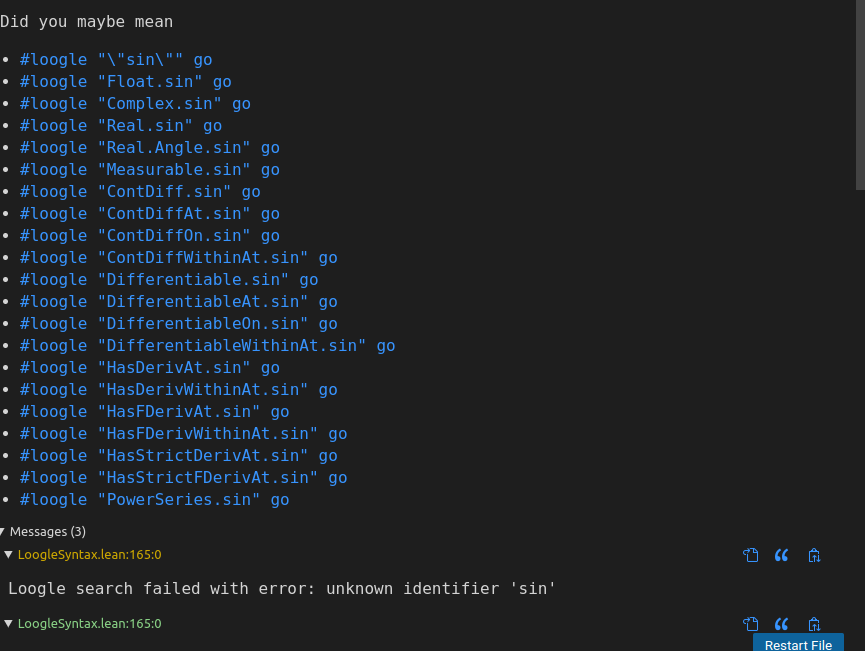Collapse yellow LoogleSyntax.lean:165:0 message
Viewport: 865px width, 651px height.
8,554
